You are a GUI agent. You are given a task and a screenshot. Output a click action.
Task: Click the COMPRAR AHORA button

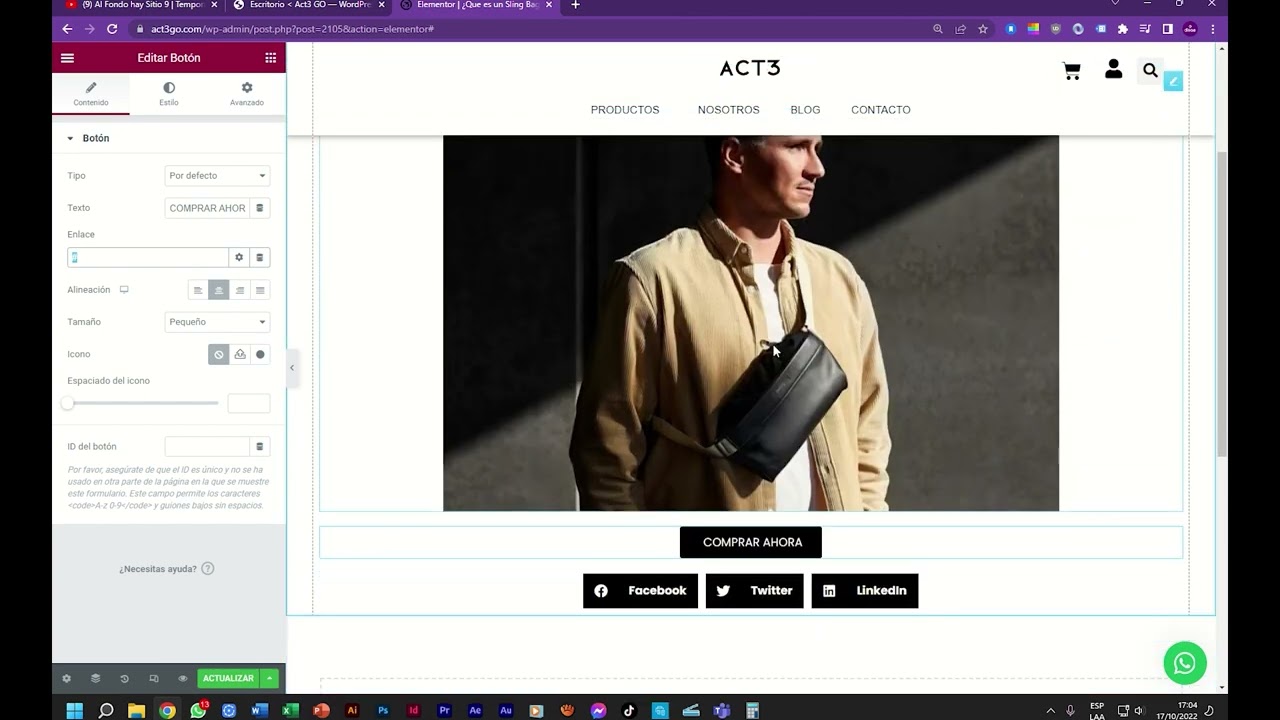pyautogui.click(x=751, y=542)
